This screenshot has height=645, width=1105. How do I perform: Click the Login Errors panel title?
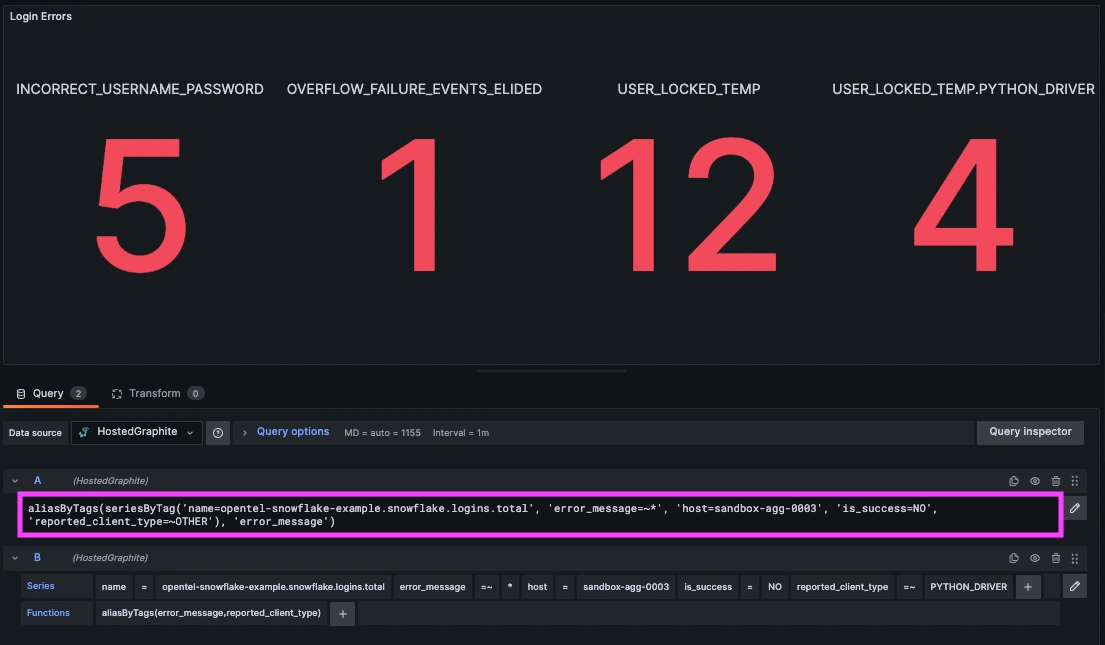[x=41, y=16]
